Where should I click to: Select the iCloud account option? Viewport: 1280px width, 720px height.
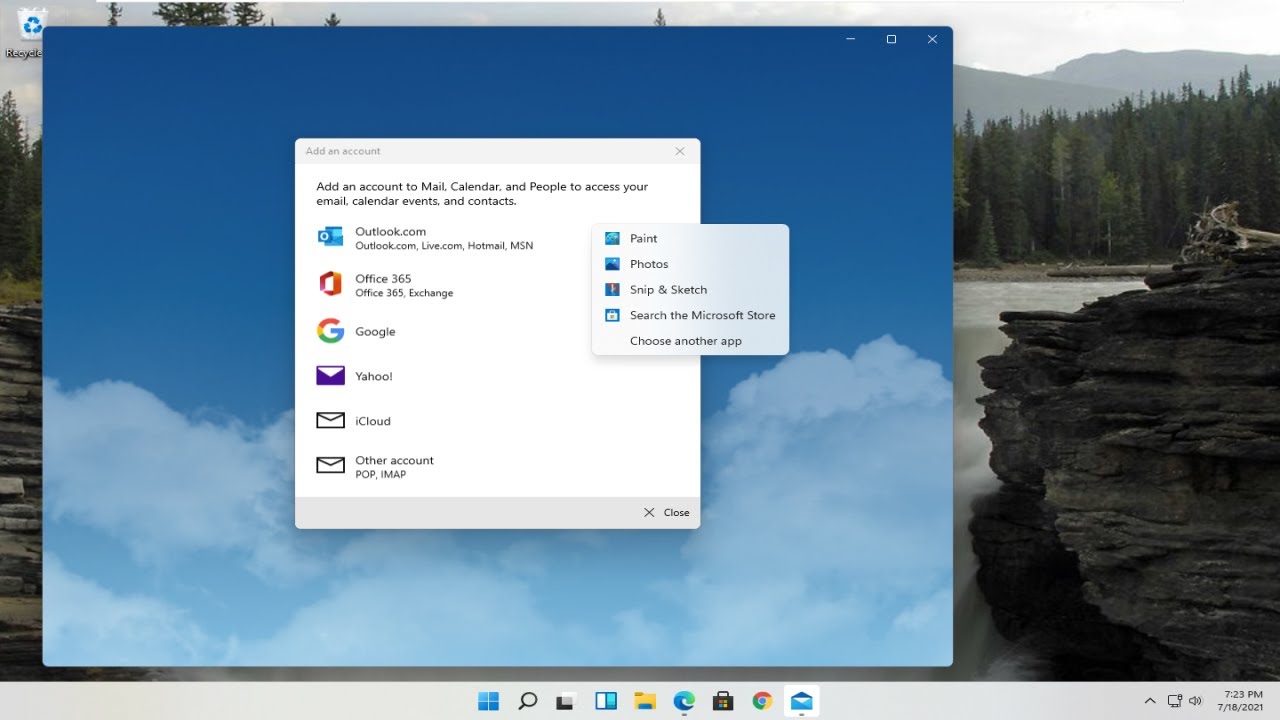[x=497, y=421]
